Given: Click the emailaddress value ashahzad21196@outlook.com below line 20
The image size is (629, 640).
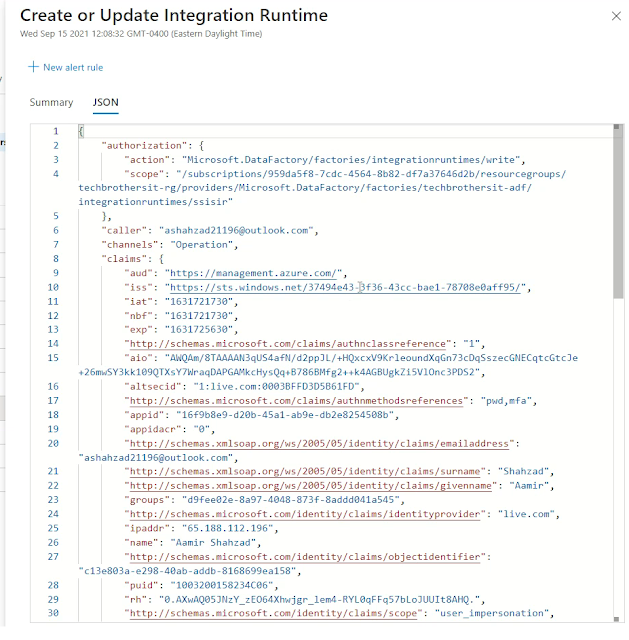Looking at the screenshot, I should (156, 458).
